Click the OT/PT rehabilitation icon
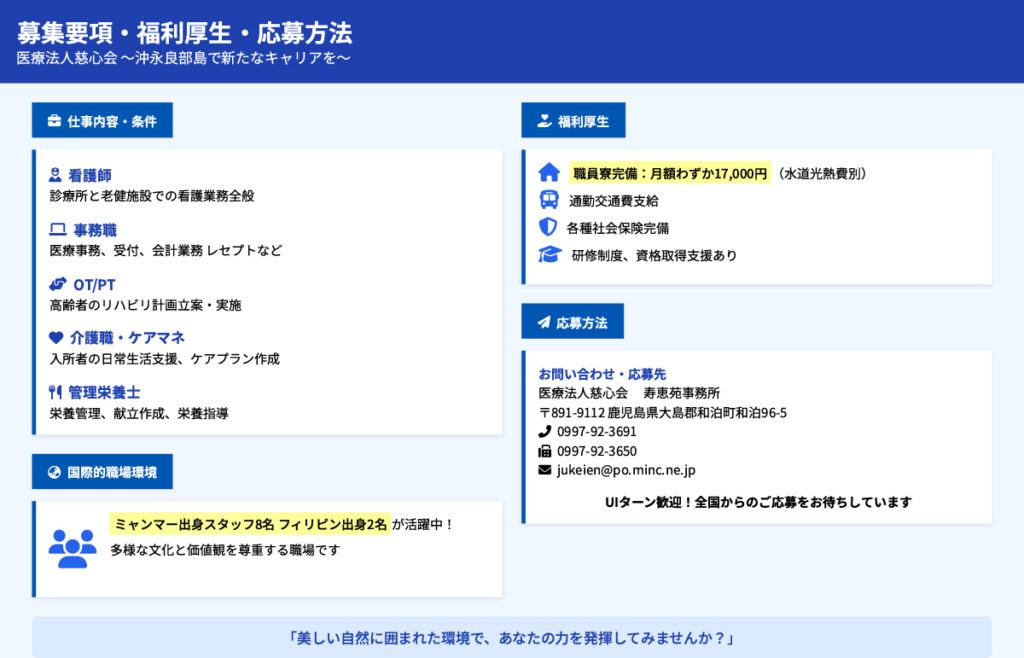 [58, 284]
